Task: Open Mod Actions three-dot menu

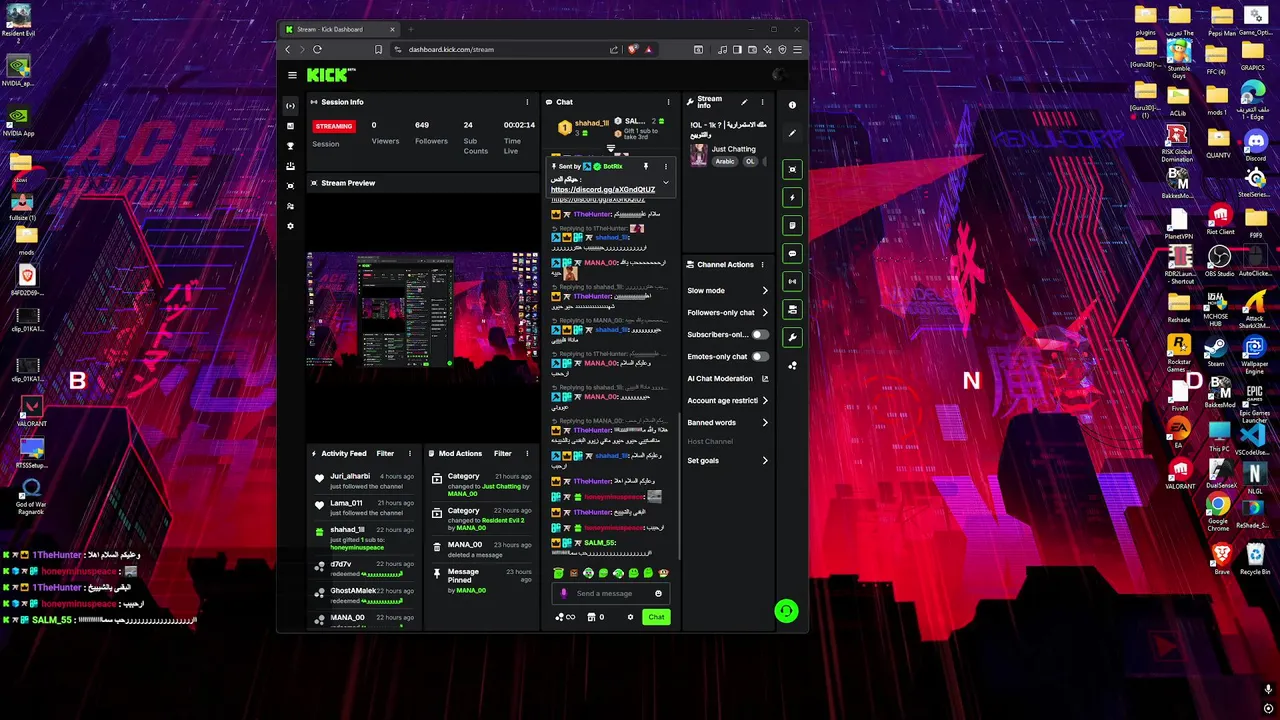Action: click(x=526, y=454)
